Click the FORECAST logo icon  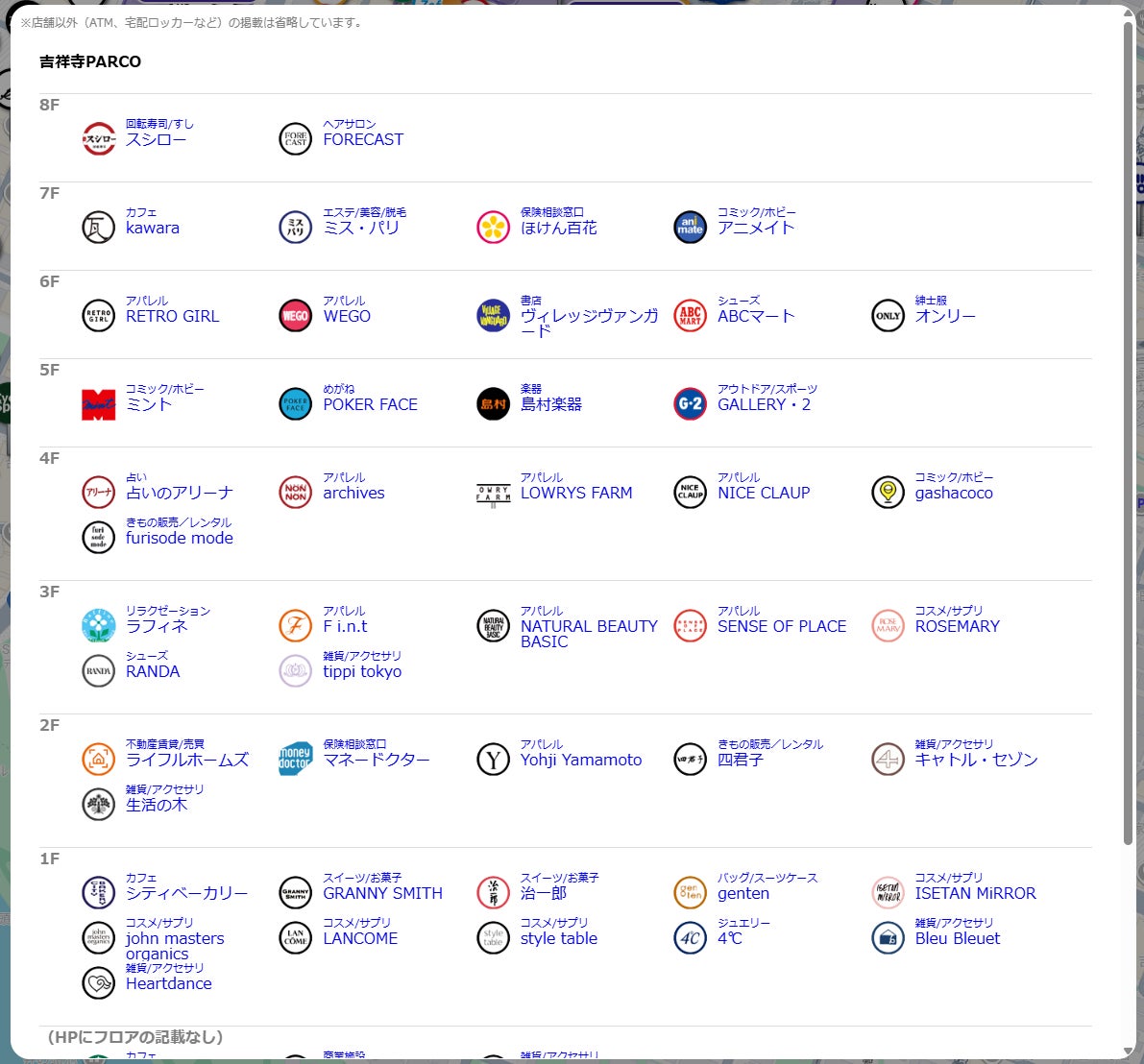(x=296, y=138)
